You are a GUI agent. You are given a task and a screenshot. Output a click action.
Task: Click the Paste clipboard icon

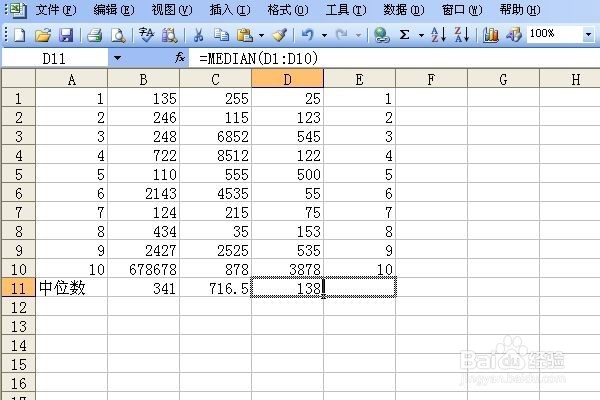245,35
